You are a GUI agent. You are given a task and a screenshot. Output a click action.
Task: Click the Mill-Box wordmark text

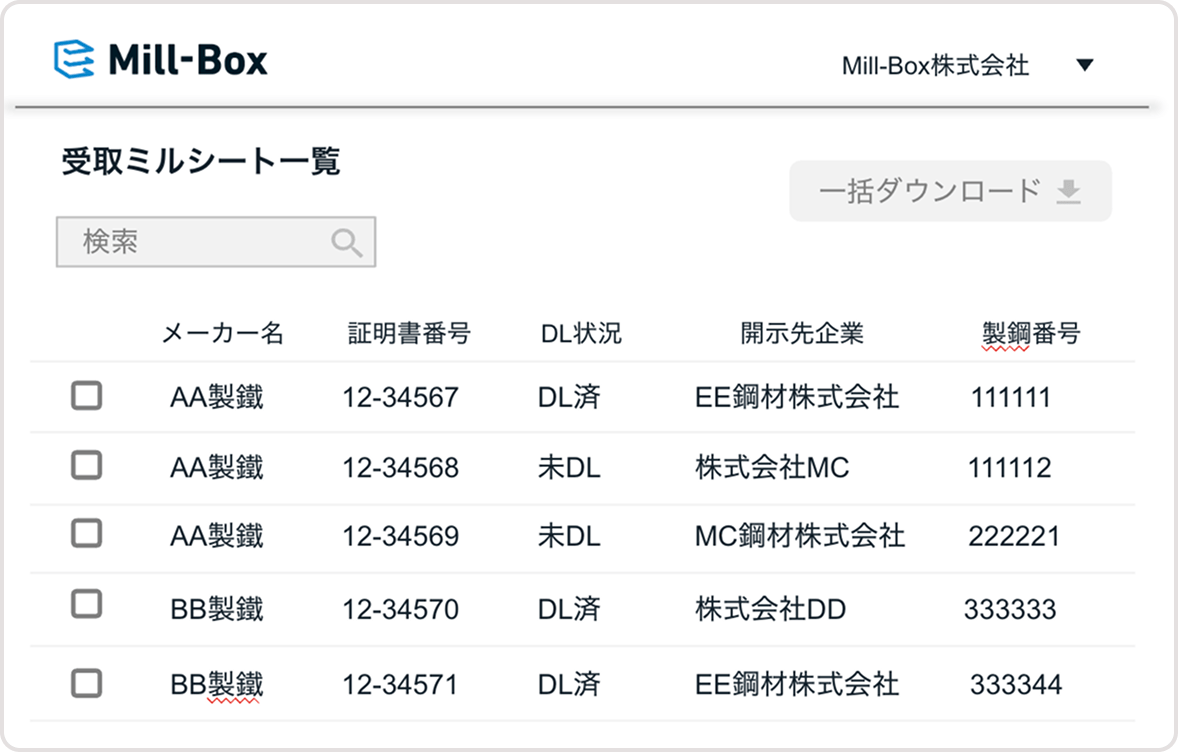(x=188, y=59)
